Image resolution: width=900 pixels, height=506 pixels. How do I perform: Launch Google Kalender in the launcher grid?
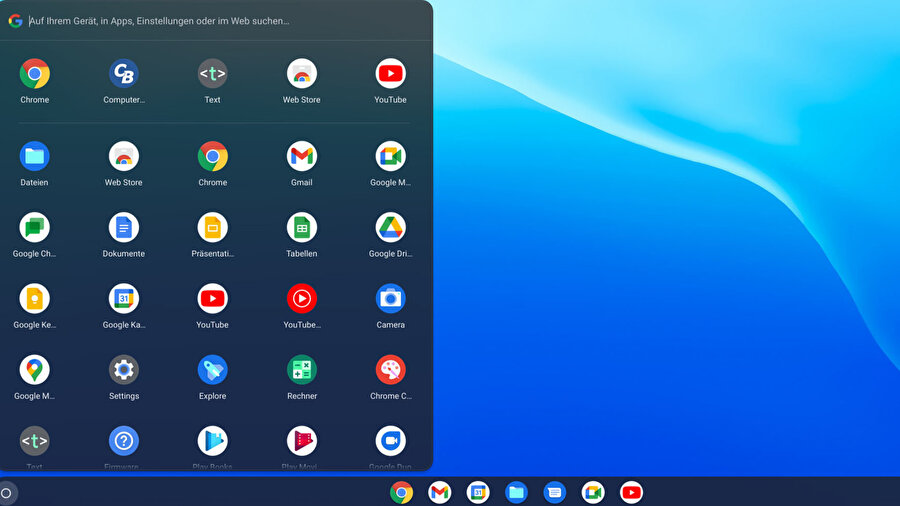point(123,298)
